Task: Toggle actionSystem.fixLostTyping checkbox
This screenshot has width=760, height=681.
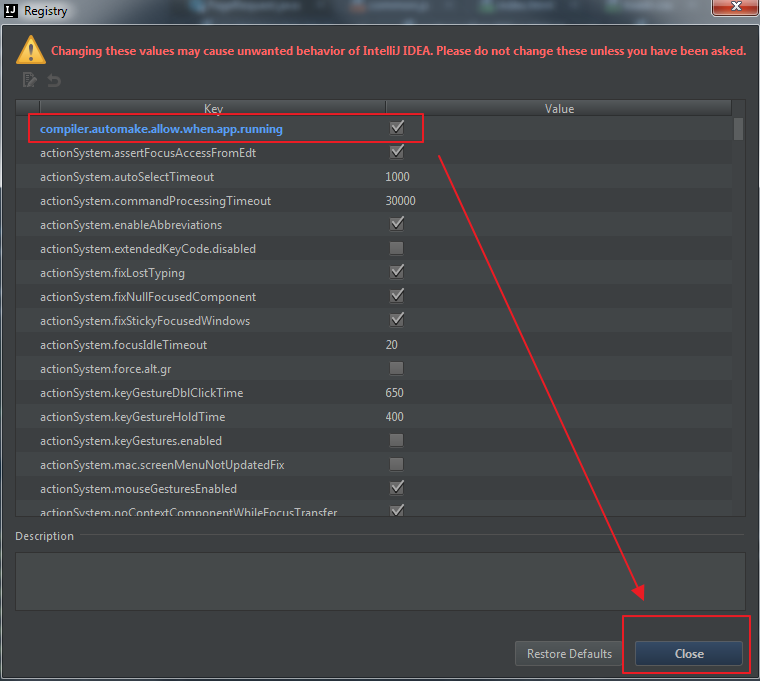Action: coord(397,272)
